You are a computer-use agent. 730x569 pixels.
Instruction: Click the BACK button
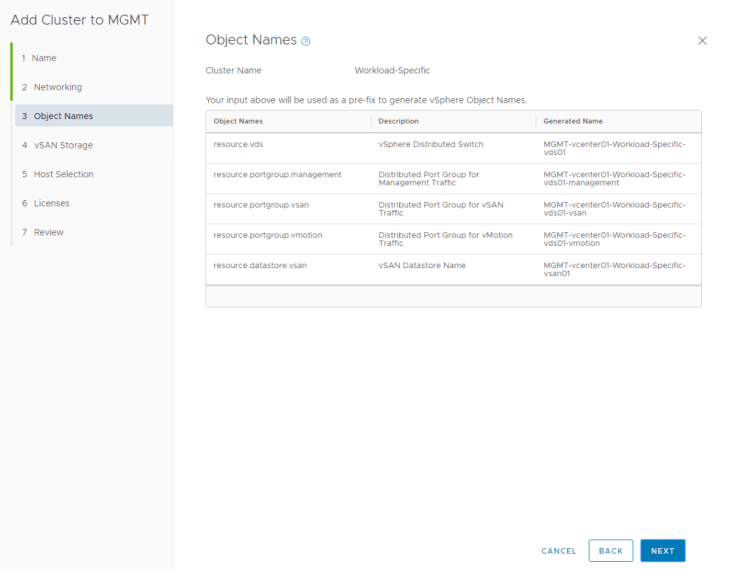(611, 551)
